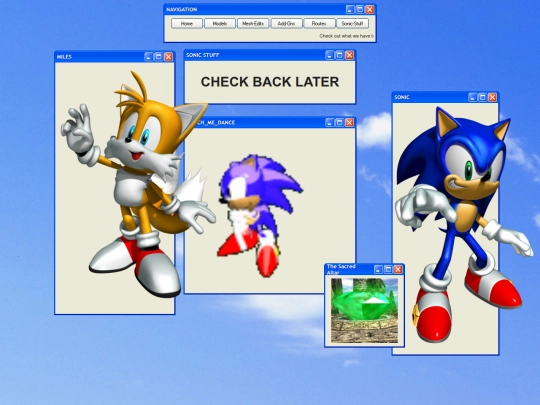Minimize the WATCH_ME_DANCE window
This screenshot has width=540, height=405.
pos(330,122)
